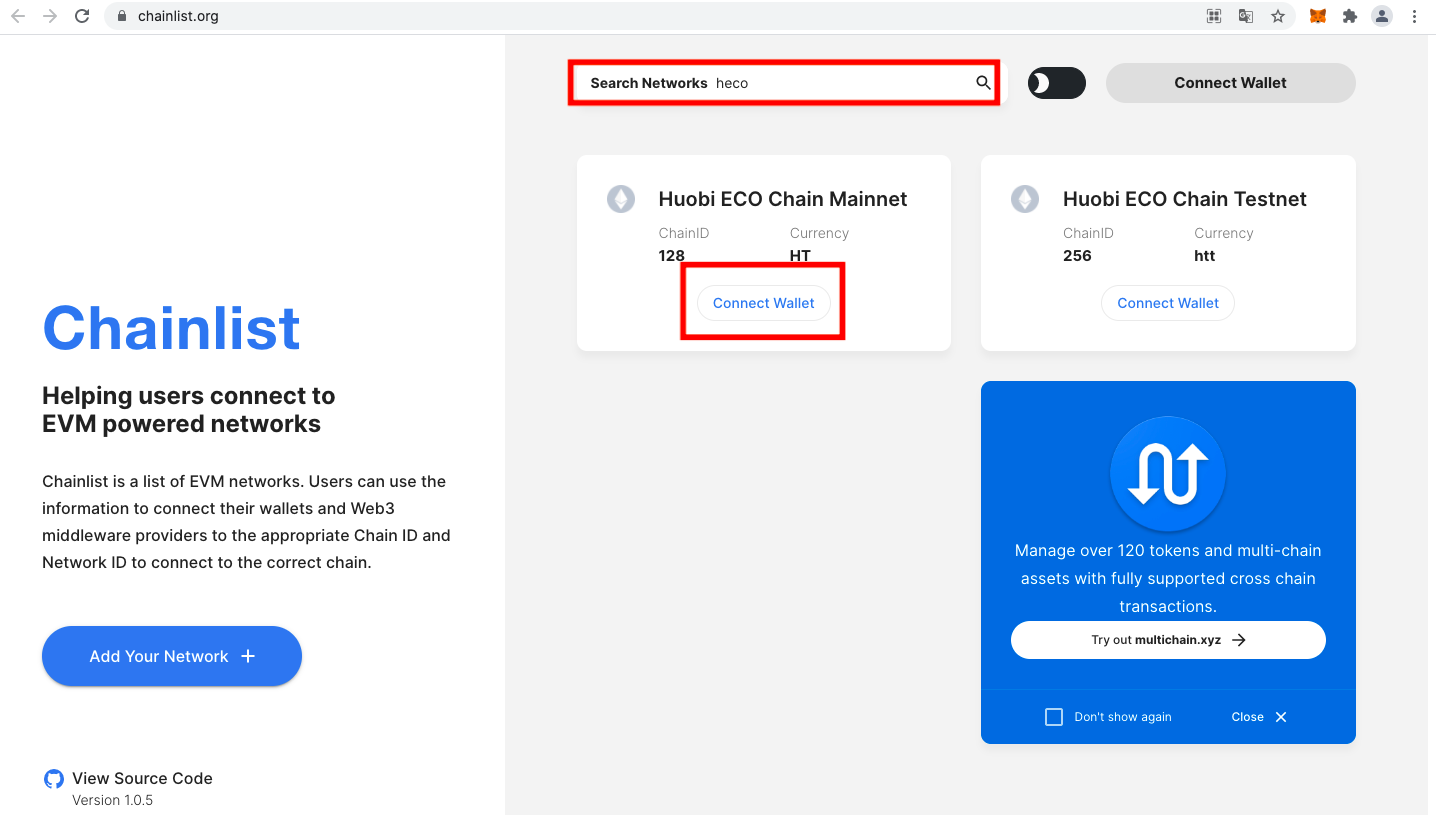Click the ChainID value 256

click(x=1077, y=256)
